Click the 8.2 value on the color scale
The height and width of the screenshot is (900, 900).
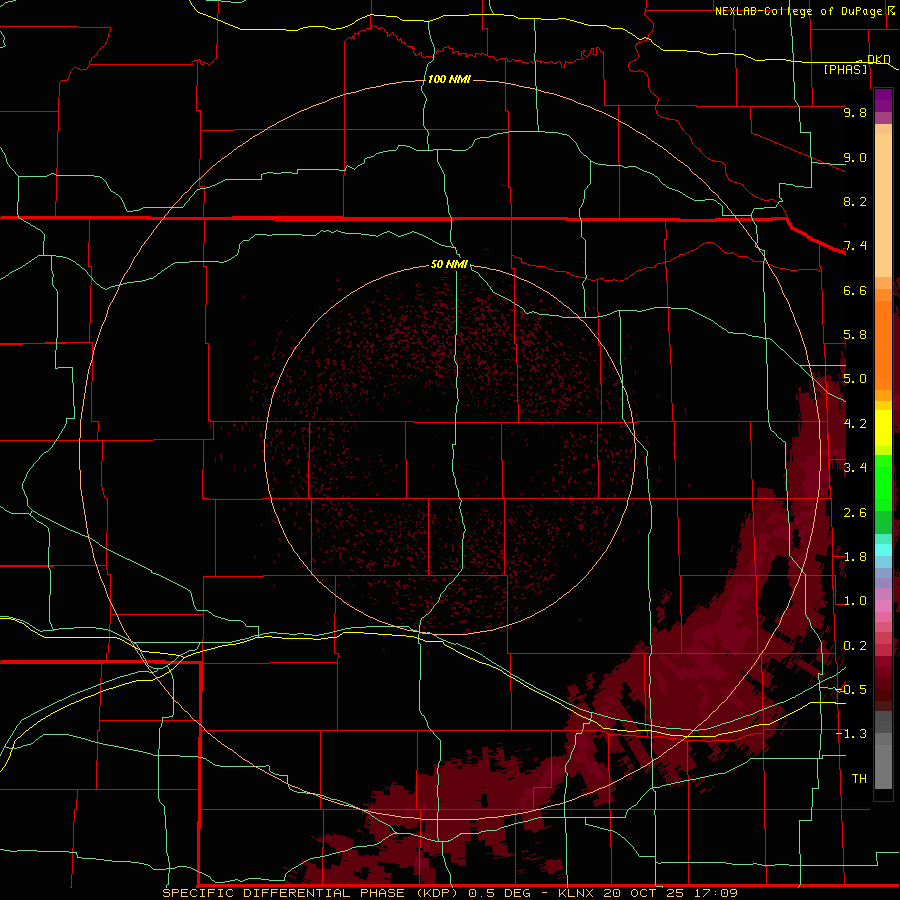pos(855,201)
